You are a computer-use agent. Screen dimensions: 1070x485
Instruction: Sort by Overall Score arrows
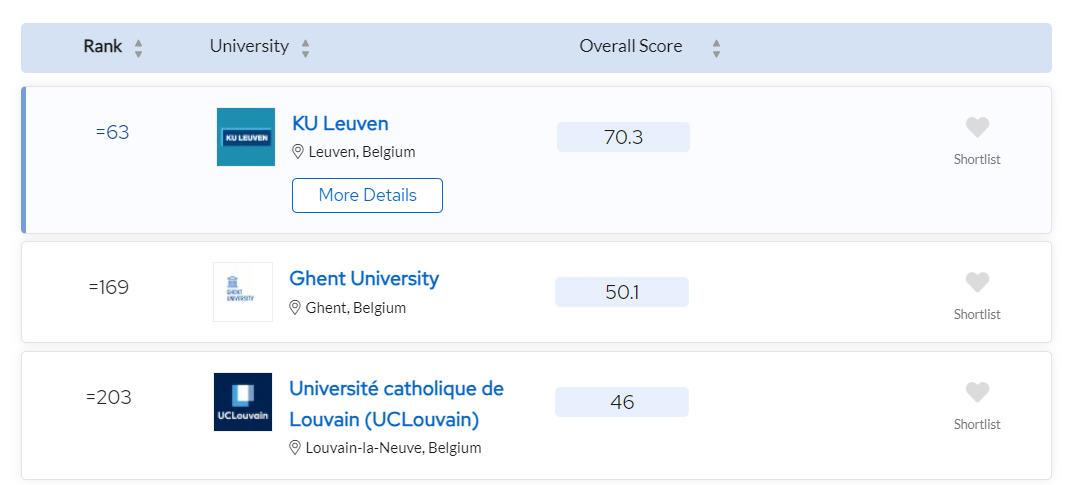point(716,48)
